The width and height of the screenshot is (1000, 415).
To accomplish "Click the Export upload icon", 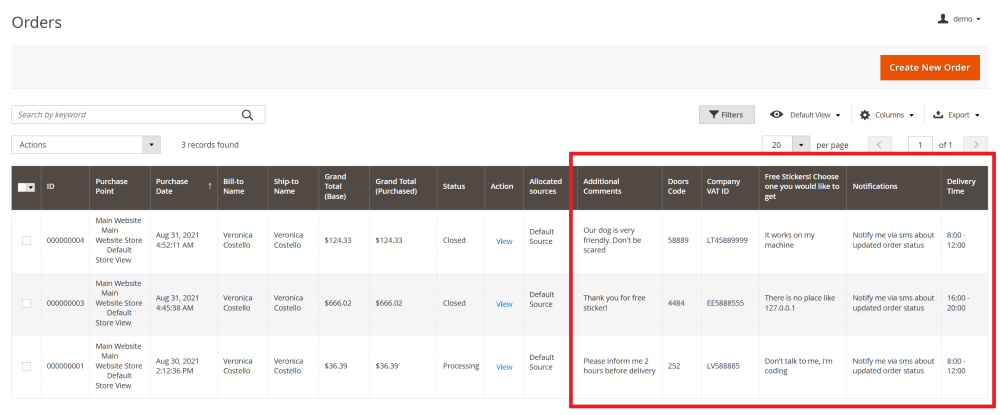I will point(938,115).
